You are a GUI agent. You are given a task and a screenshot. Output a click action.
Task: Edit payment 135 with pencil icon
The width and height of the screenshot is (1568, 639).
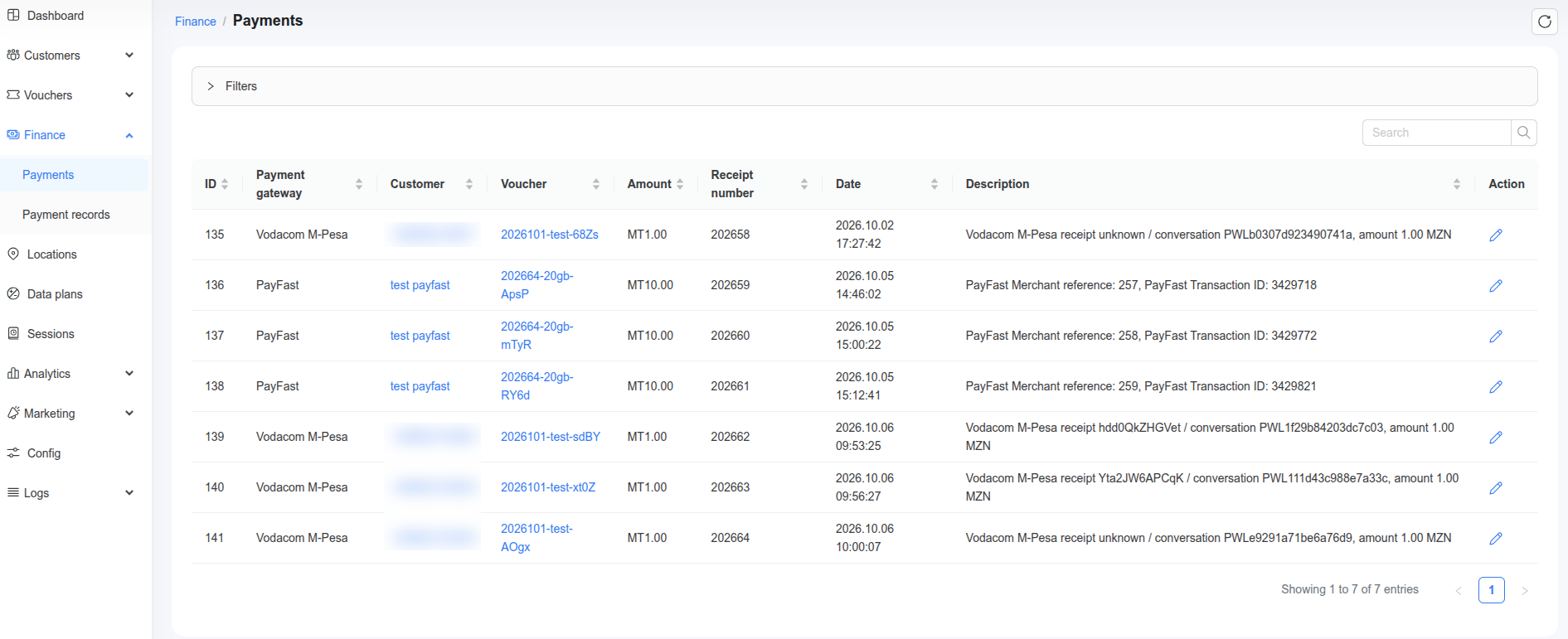pos(1496,235)
